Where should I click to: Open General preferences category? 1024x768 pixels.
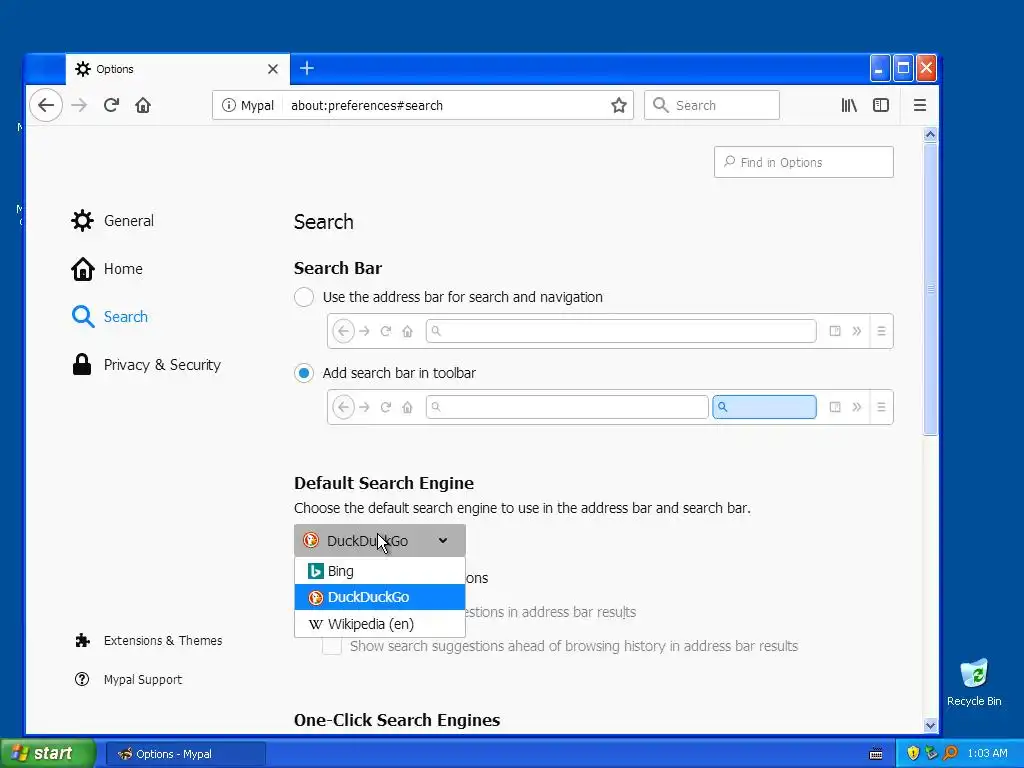[x=112, y=221]
